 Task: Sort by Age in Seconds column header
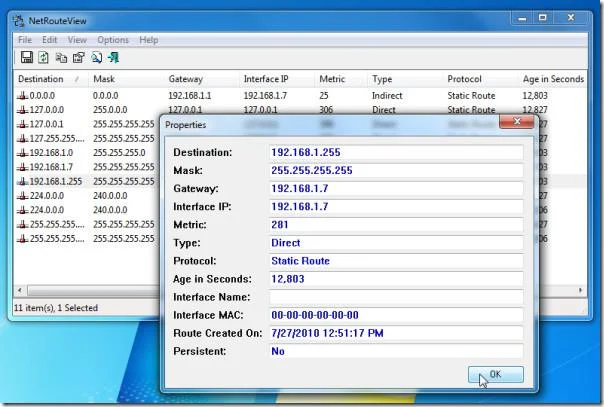point(553,79)
